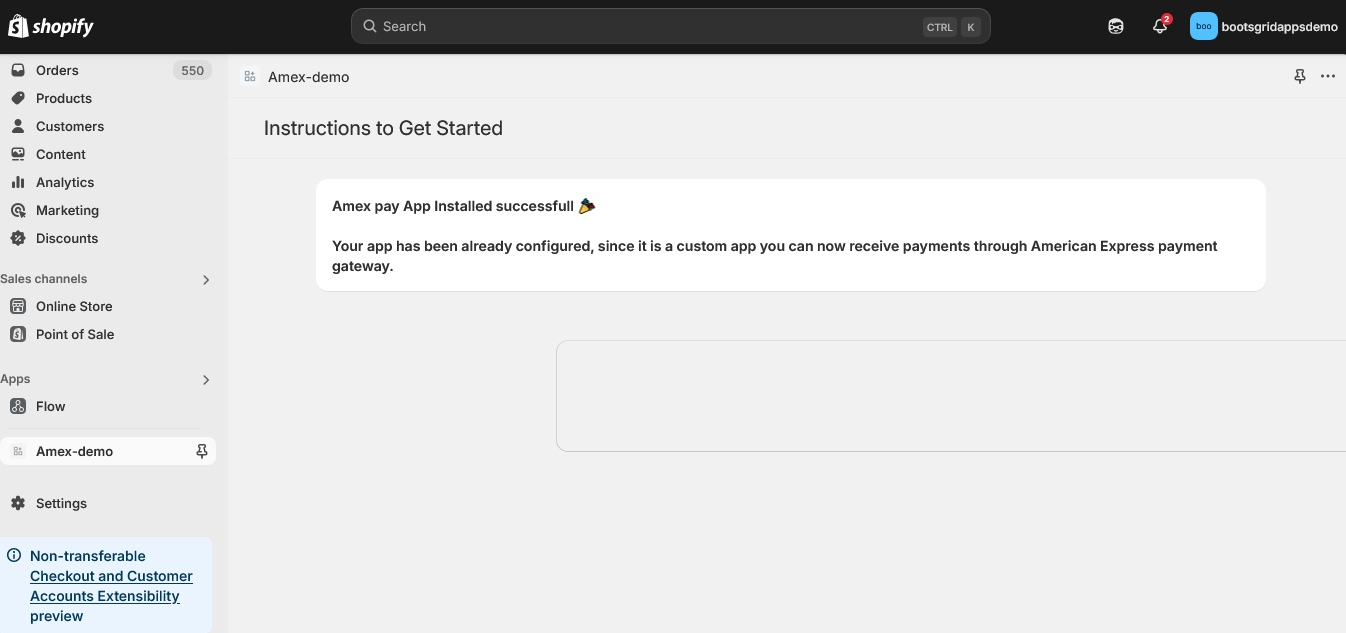Click the boo store avatar
The image size is (1346, 633).
[1203, 27]
